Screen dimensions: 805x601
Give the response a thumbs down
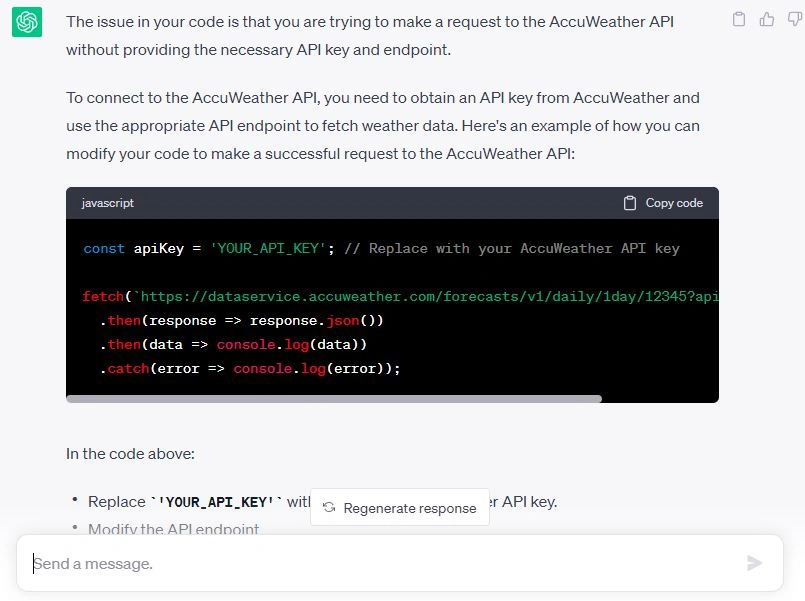795,19
